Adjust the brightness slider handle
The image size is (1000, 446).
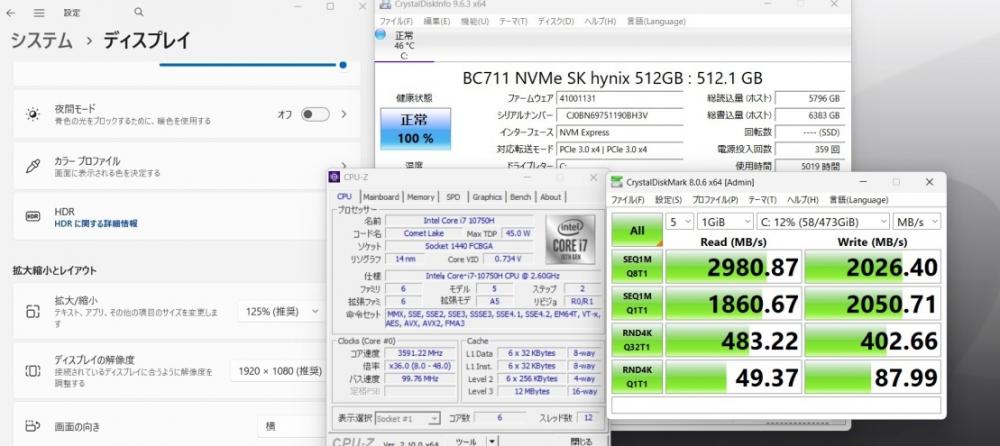(343, 64)
